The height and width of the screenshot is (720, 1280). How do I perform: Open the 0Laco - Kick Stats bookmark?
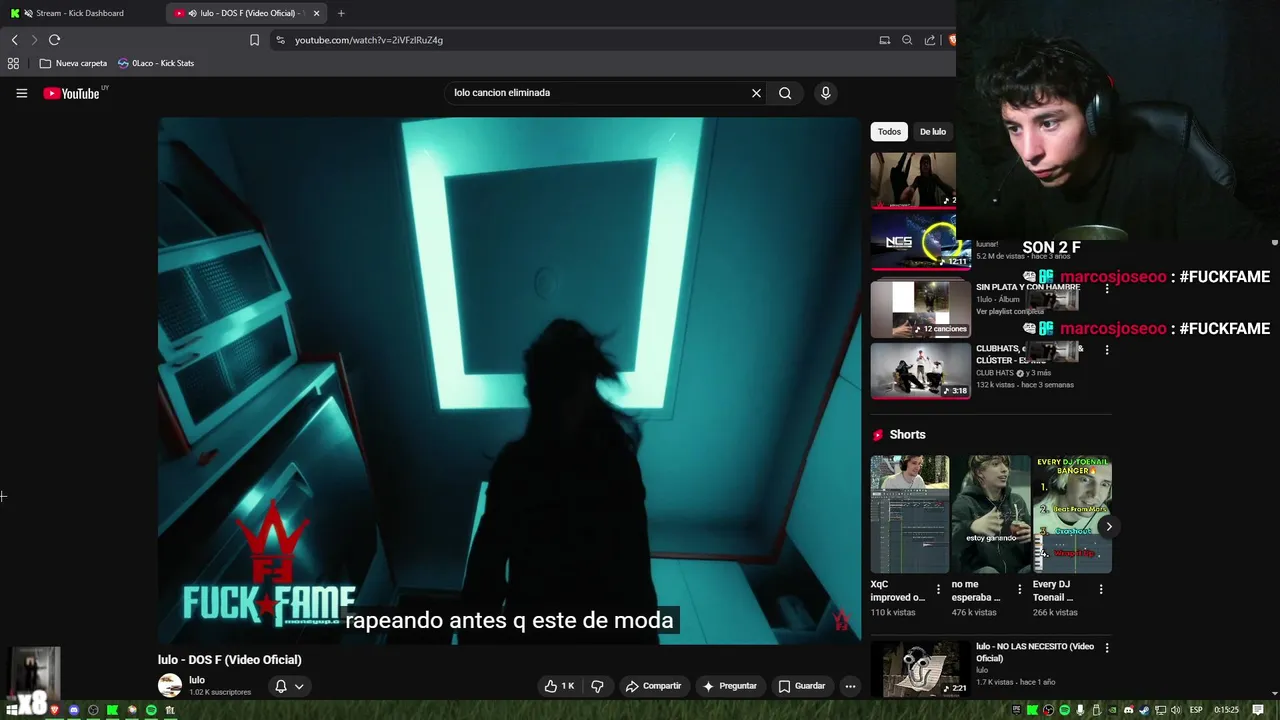pyautogui.click(x=155, y=63)
